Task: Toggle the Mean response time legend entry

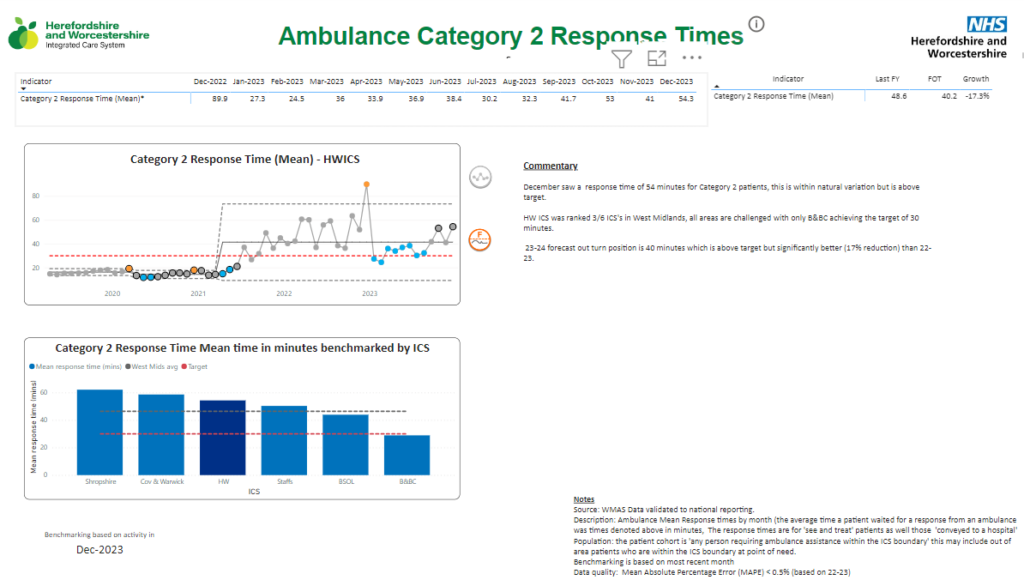Action: (x=78, y=367)
